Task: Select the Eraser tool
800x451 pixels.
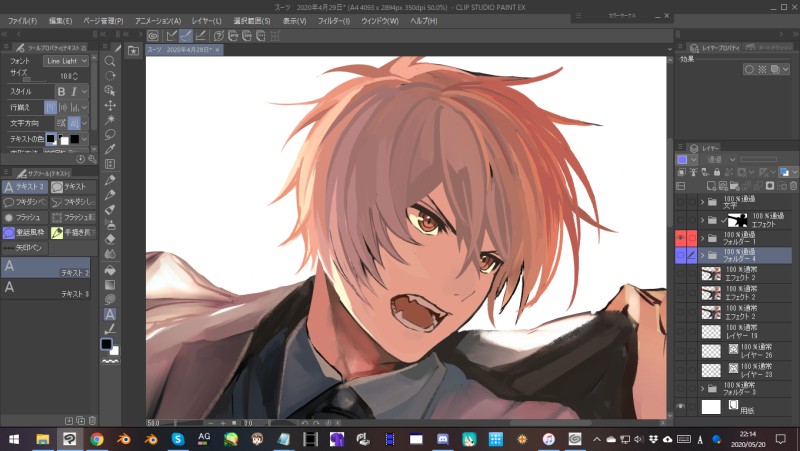Action: (110, 239)
